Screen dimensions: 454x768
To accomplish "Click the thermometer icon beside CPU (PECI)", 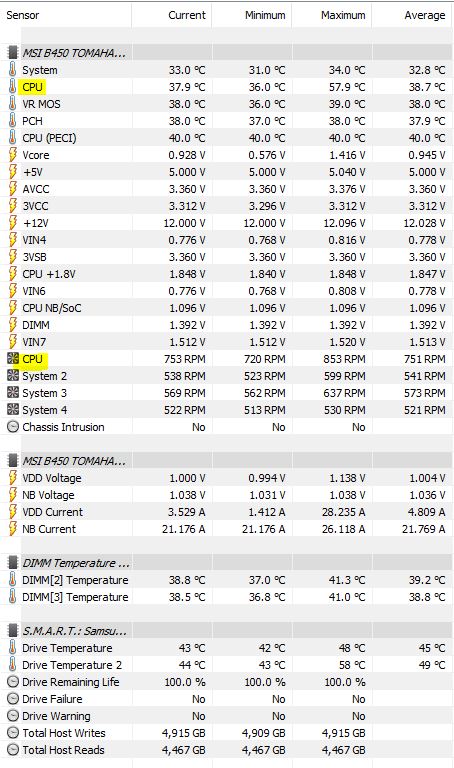I will (13, 138).
